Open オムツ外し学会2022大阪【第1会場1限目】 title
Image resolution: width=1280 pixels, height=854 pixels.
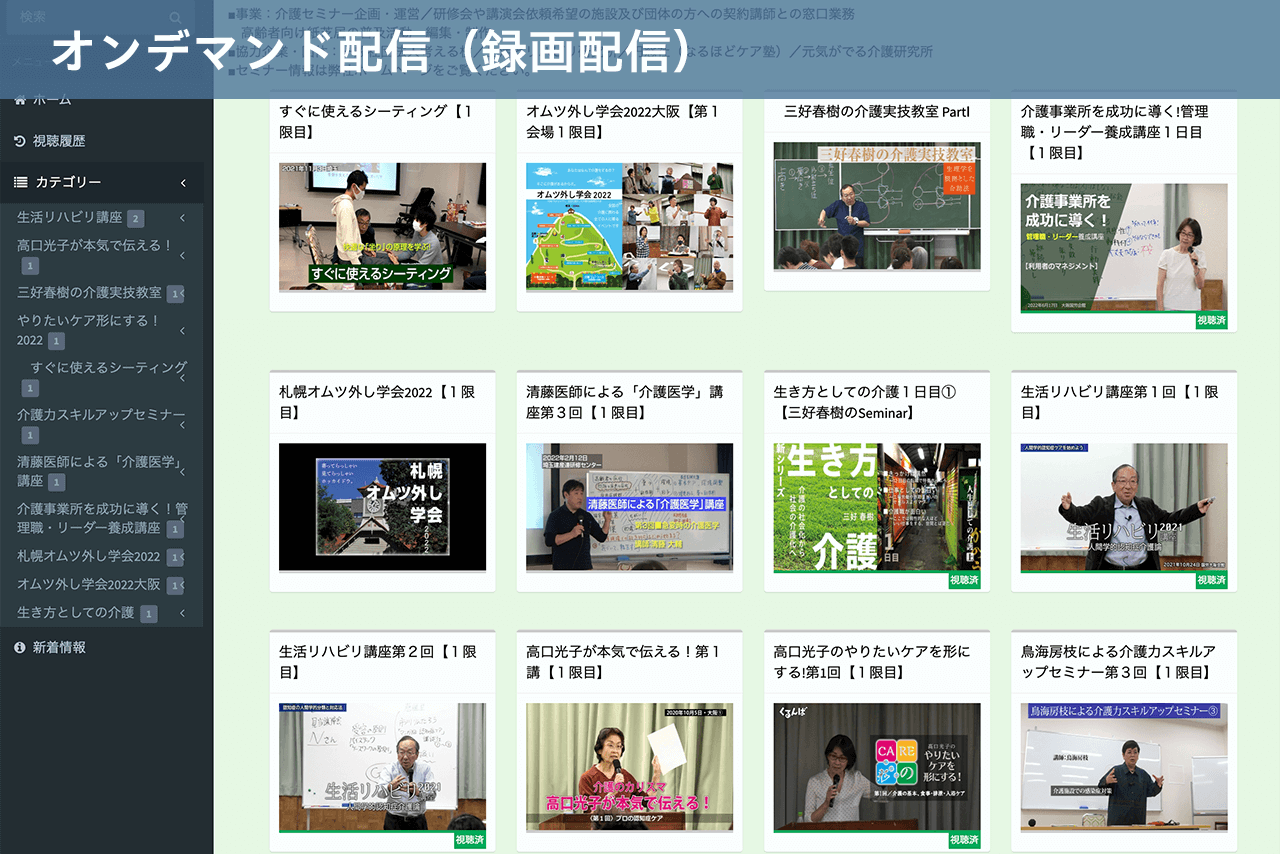(623, 122)
